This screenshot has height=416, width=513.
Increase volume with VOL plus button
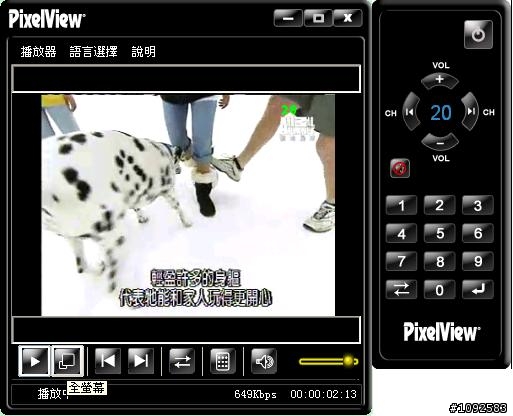tap(440, 80)
